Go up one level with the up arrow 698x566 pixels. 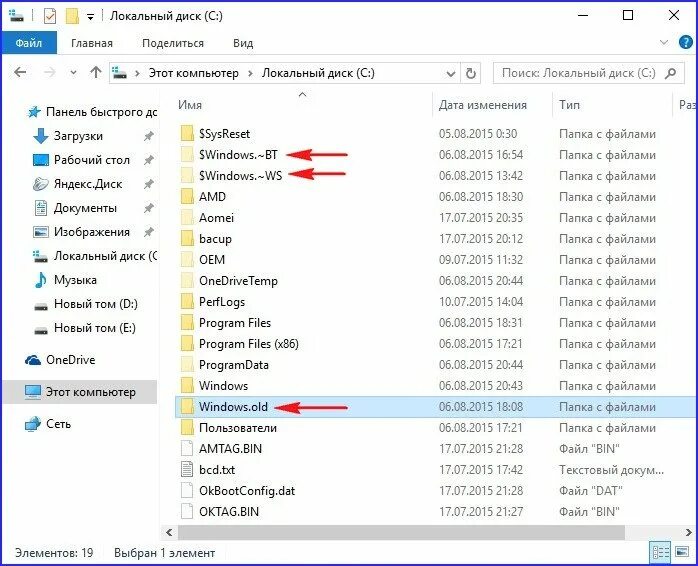(x=96, y=72)
